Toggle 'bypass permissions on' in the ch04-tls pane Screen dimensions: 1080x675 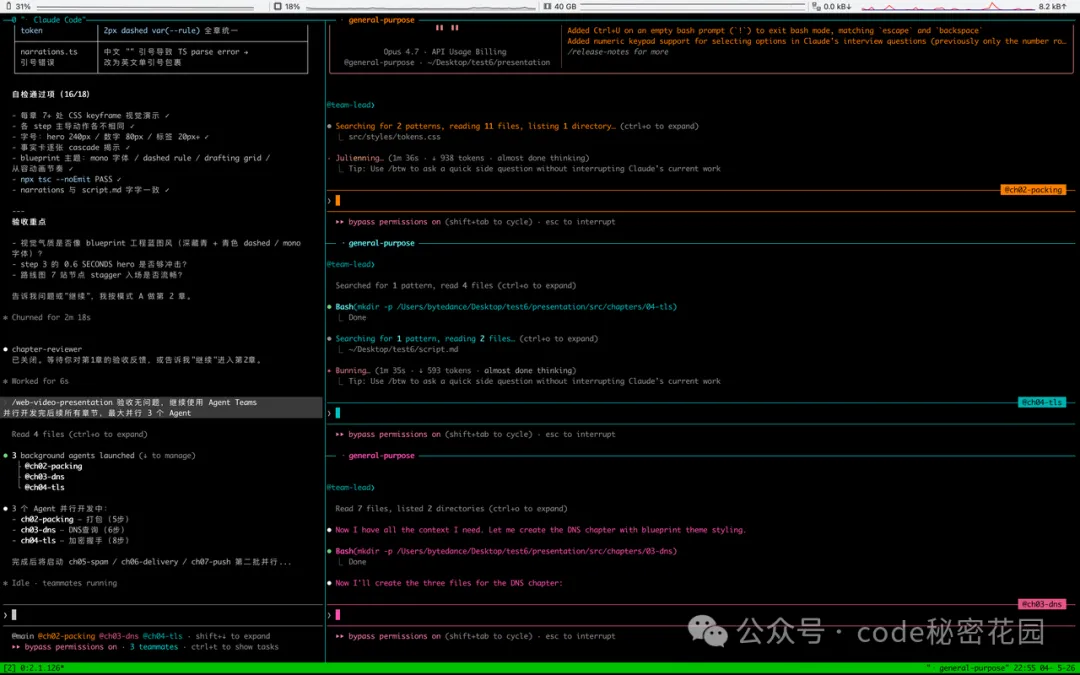(388, 435)
